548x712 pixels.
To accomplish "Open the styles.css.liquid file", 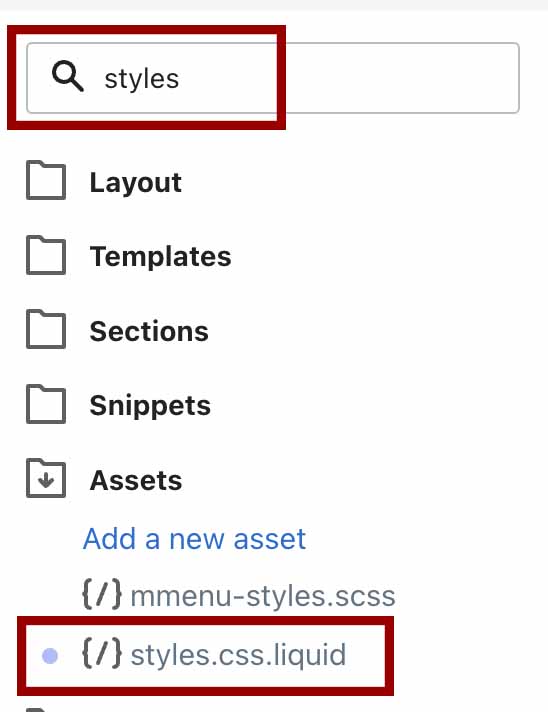I will pos(238,655).
